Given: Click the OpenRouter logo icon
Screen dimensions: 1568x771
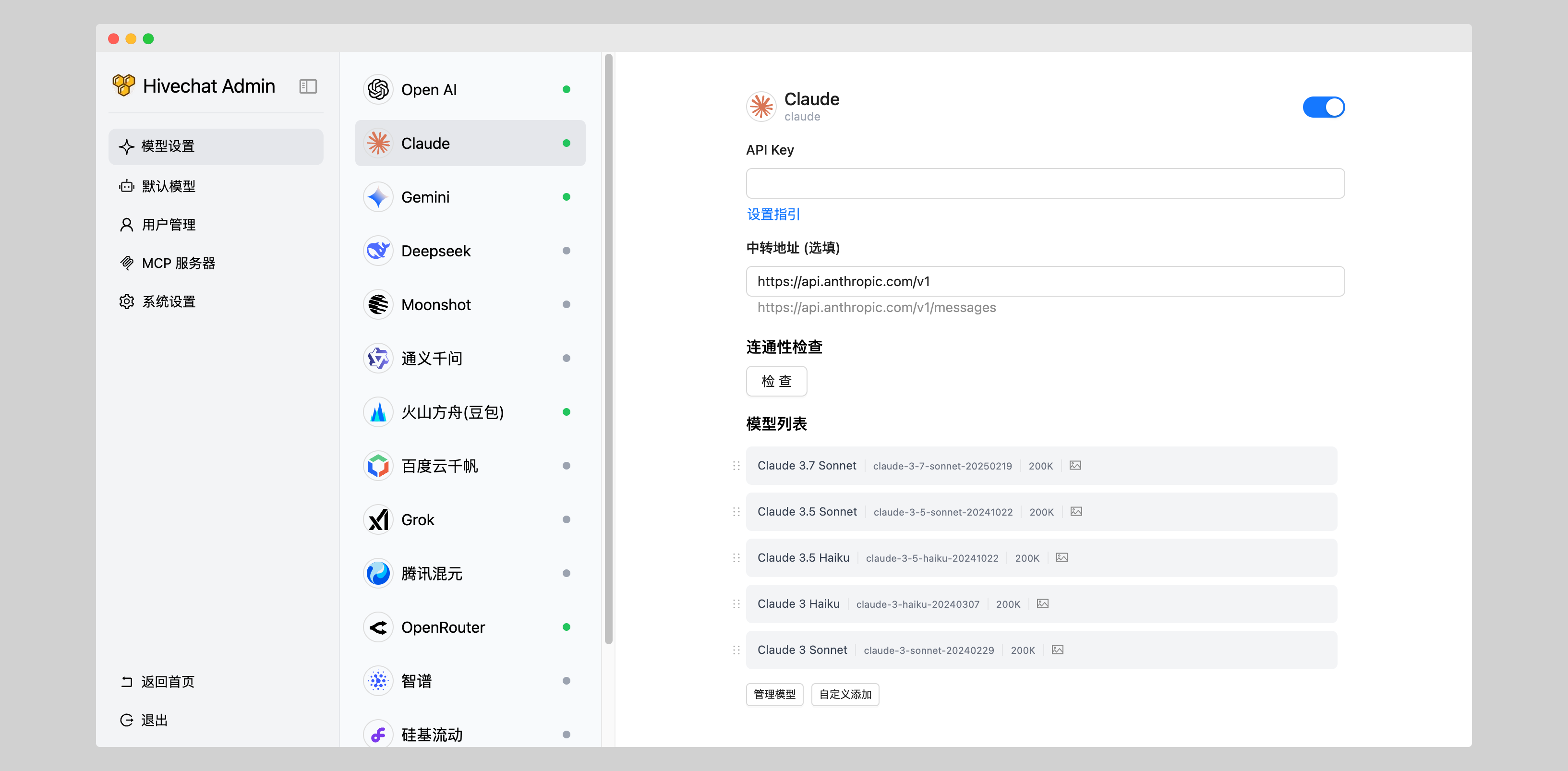Looking at the screenshot, I should pos(378,627).
